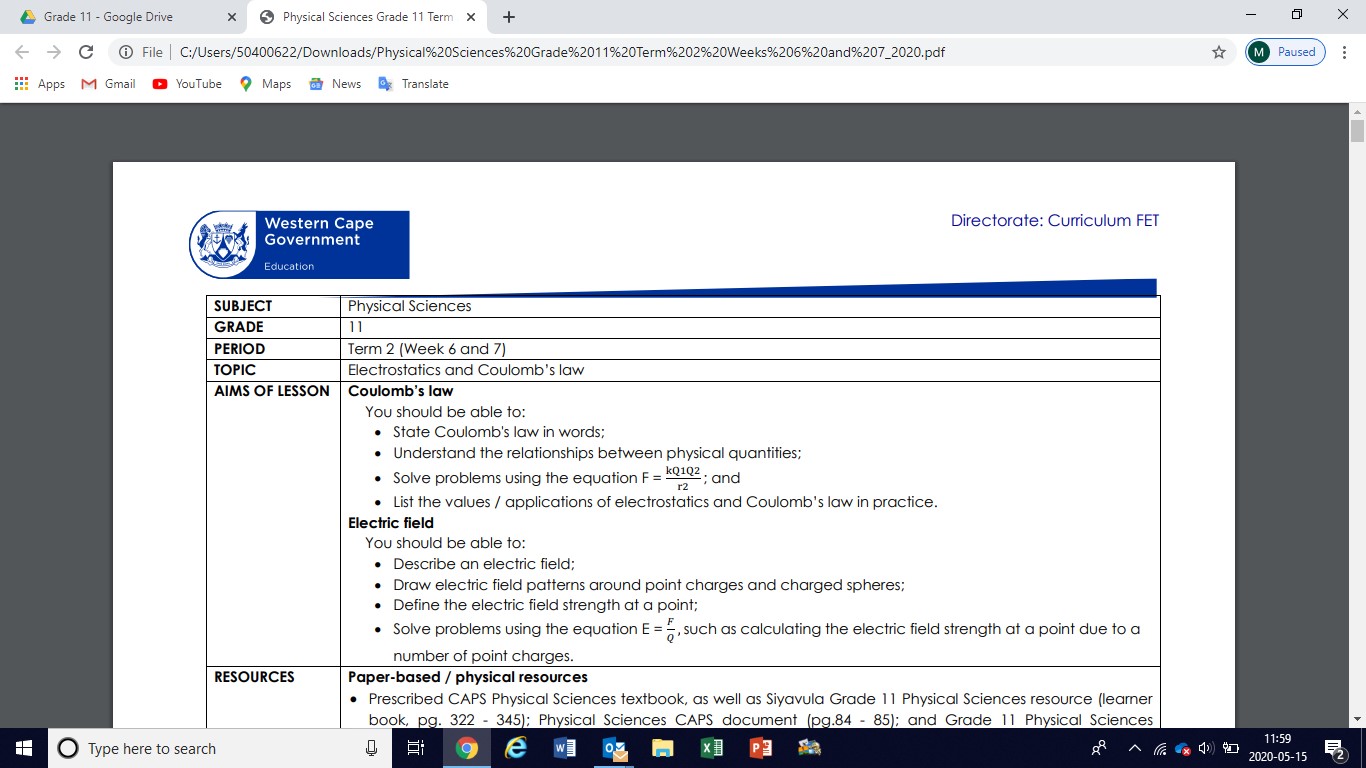Open Task View on the taskbar
The width and height of the screenshot is (1366, 768).
[x=416, y=748]
